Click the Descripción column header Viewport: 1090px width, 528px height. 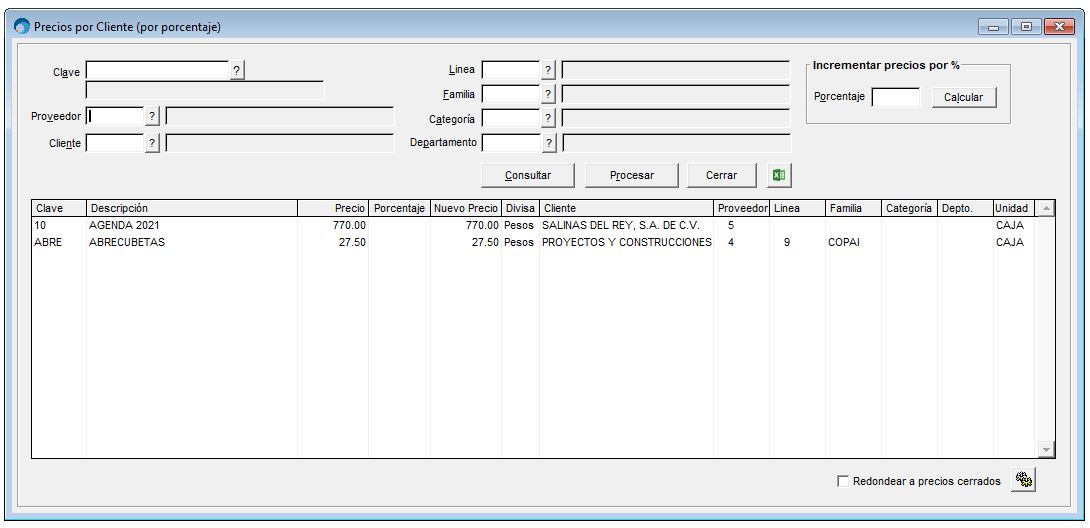192,208
